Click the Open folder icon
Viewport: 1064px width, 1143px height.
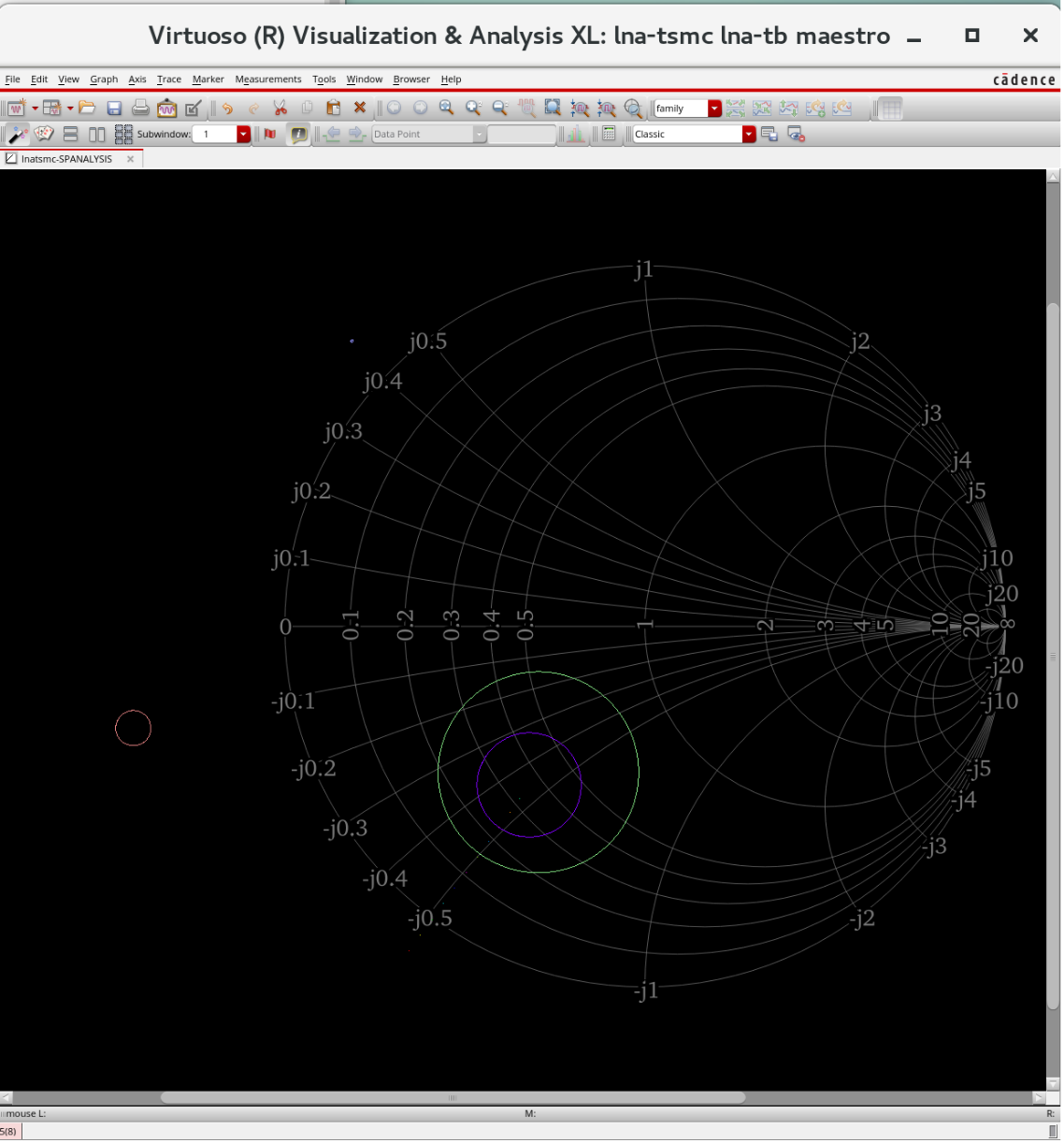[x=87, y=109]
